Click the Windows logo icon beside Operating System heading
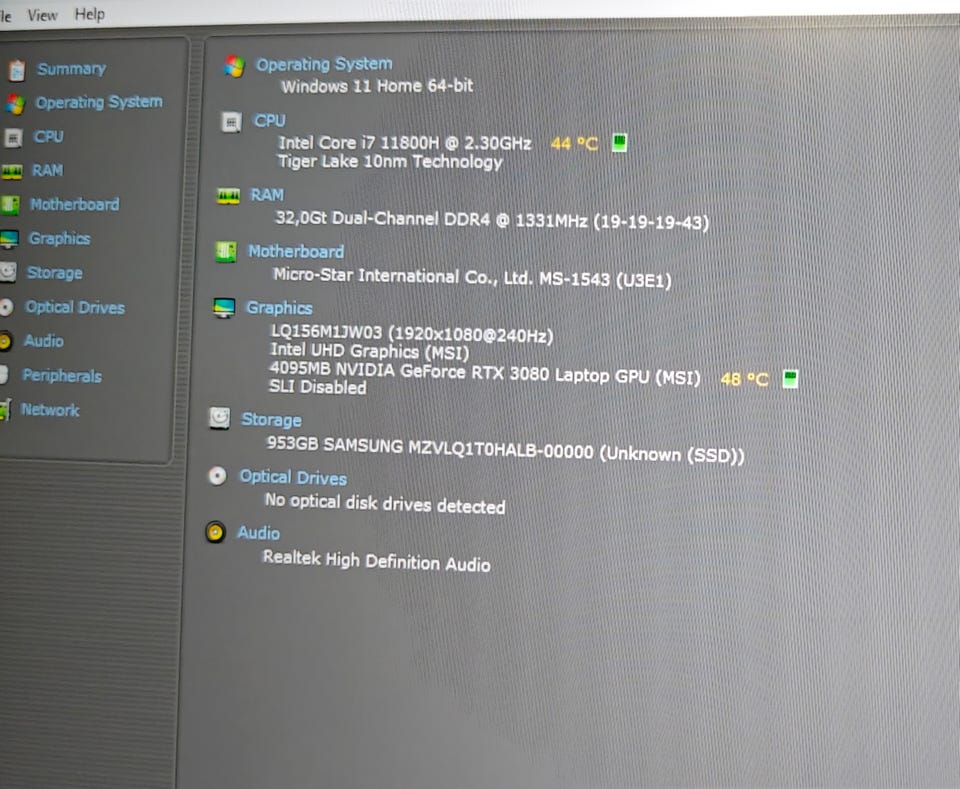The width and height of the screenshot is (960, 789). (234, 66)
